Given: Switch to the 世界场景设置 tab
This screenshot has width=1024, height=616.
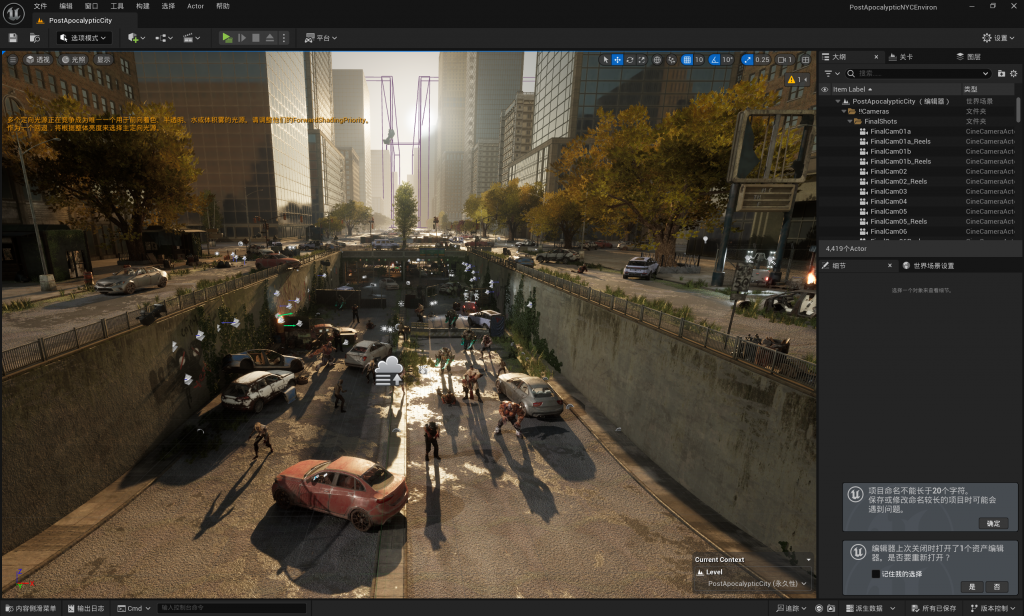Looking at the screenshot, I should [x=928, y=266].
